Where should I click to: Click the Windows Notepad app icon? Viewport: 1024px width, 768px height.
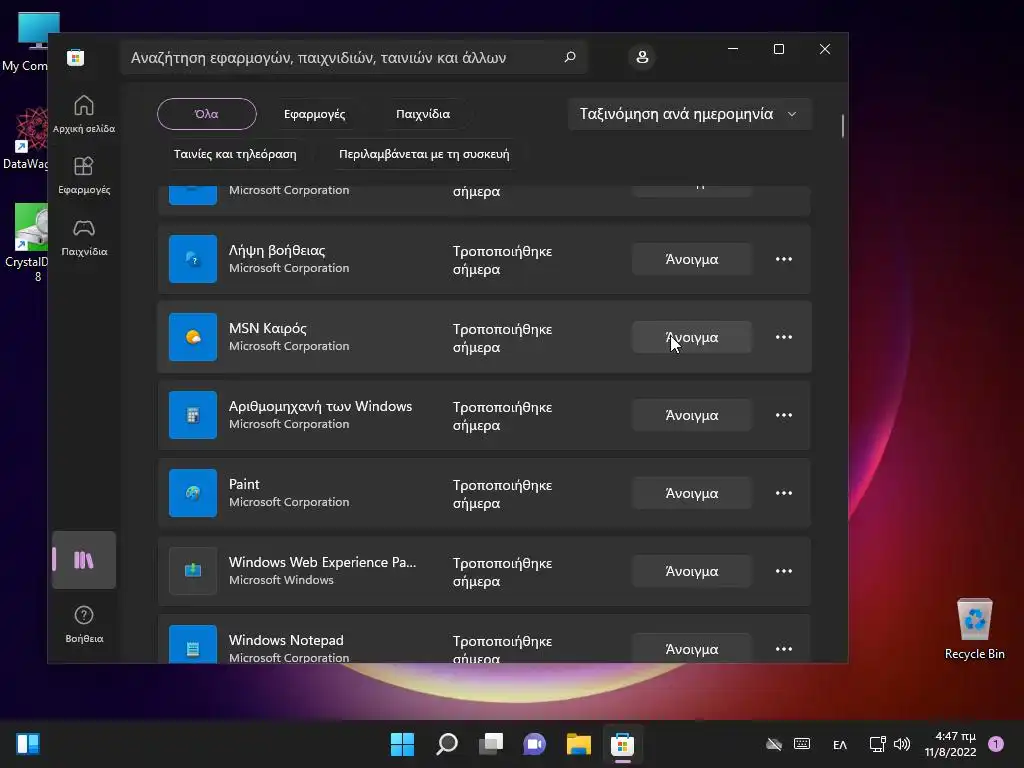coord(193,644)
